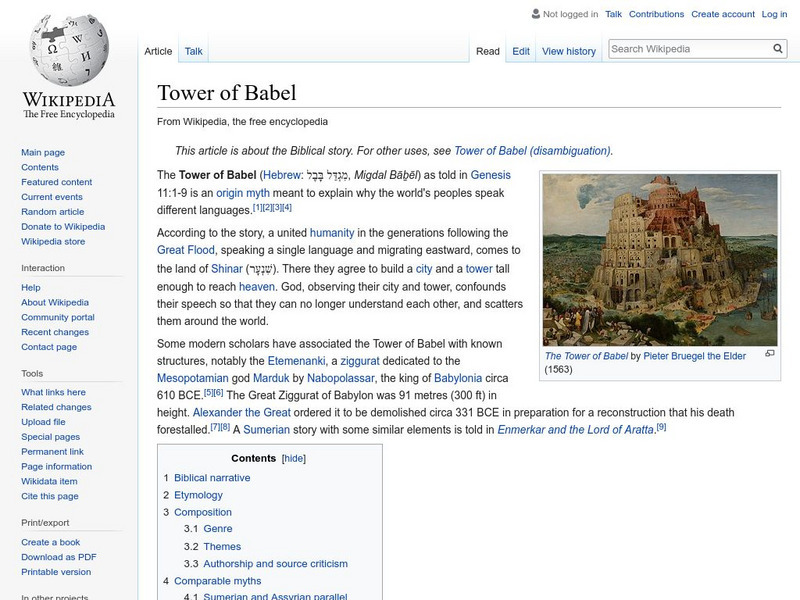This screenshot has width=800, height=600.
Task: Click Create account link
Action: (723, 14)
